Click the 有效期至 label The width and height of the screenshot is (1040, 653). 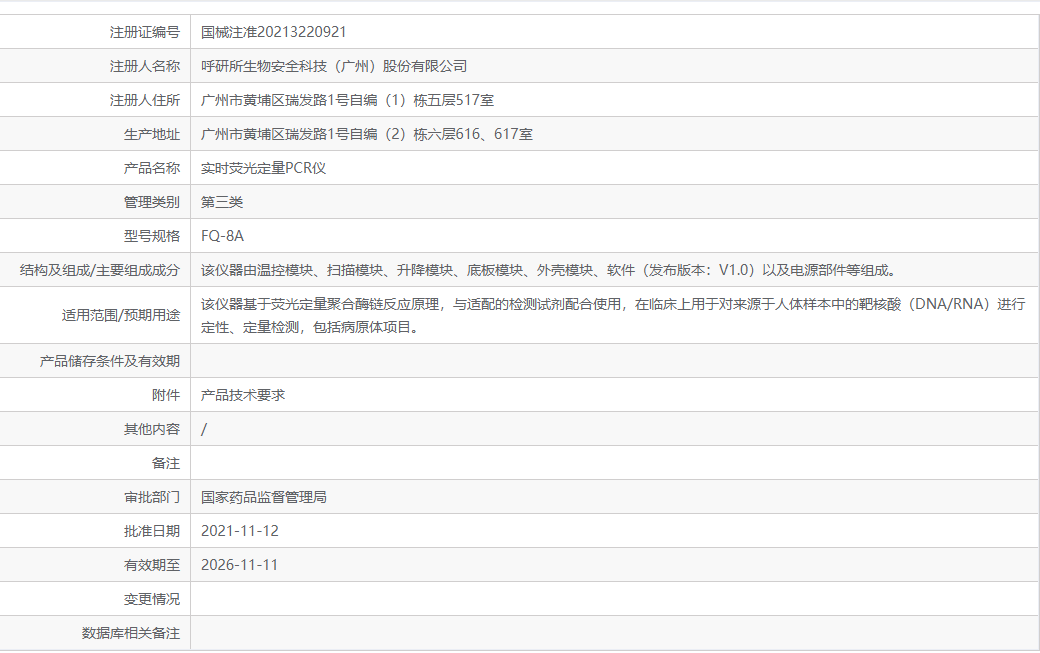152,565
